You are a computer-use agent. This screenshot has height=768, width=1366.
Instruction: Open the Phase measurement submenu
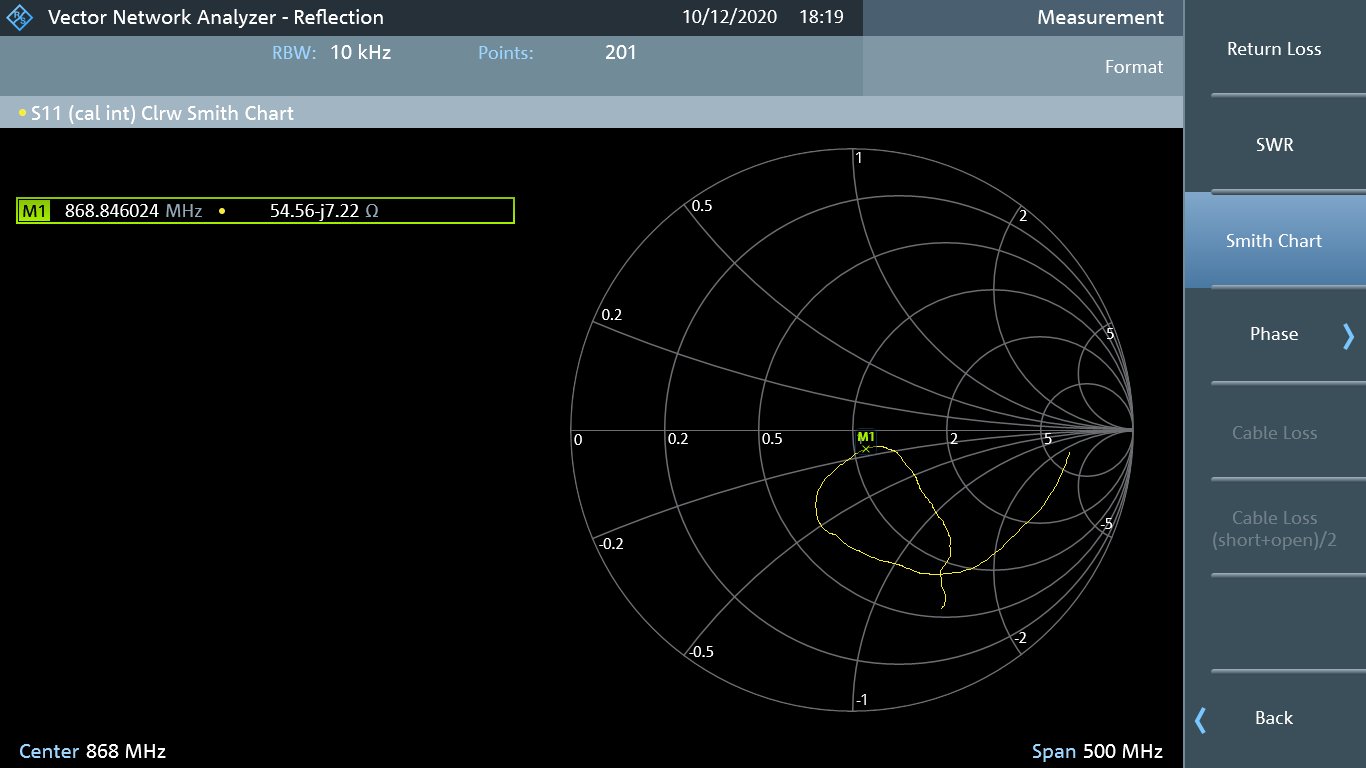point(1274,334)
